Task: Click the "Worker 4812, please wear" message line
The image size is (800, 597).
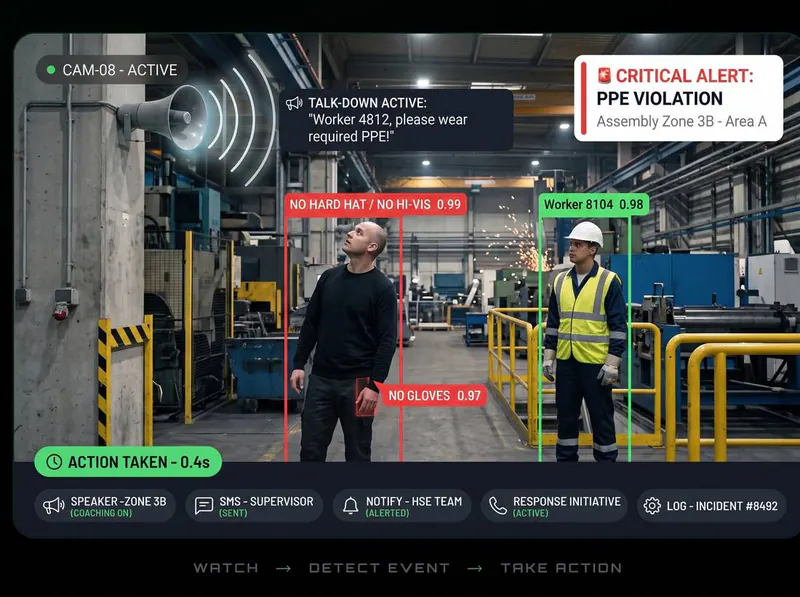Action: pos(390,120)
